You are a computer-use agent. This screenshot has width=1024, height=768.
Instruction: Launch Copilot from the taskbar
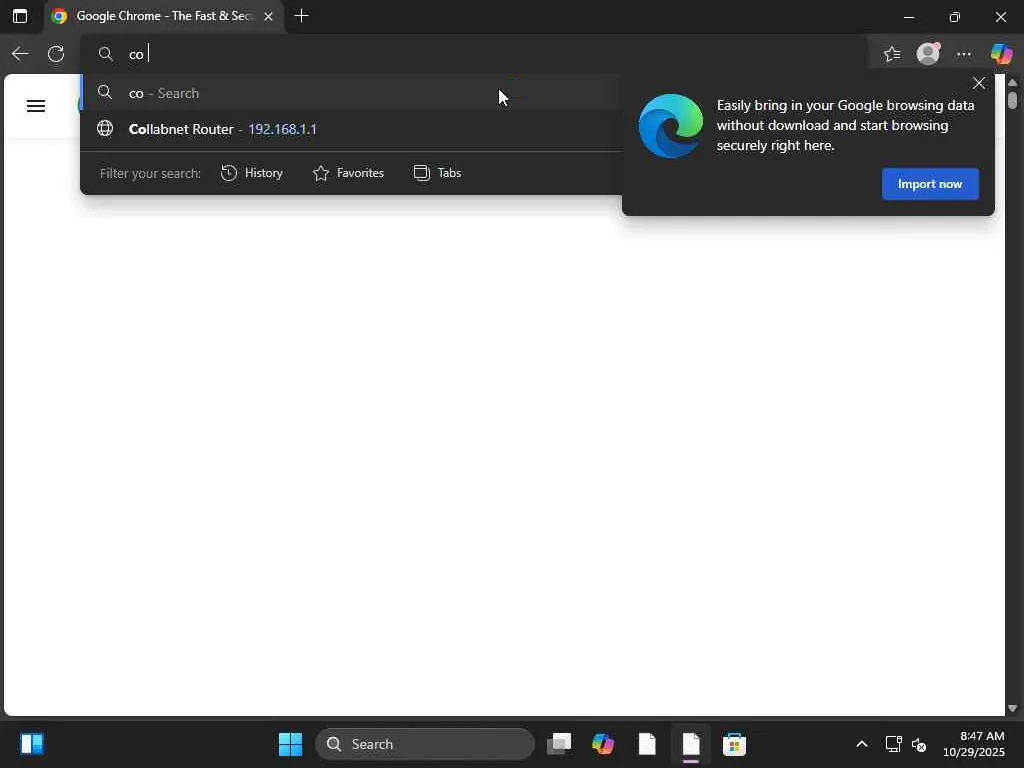coord(603,744)
